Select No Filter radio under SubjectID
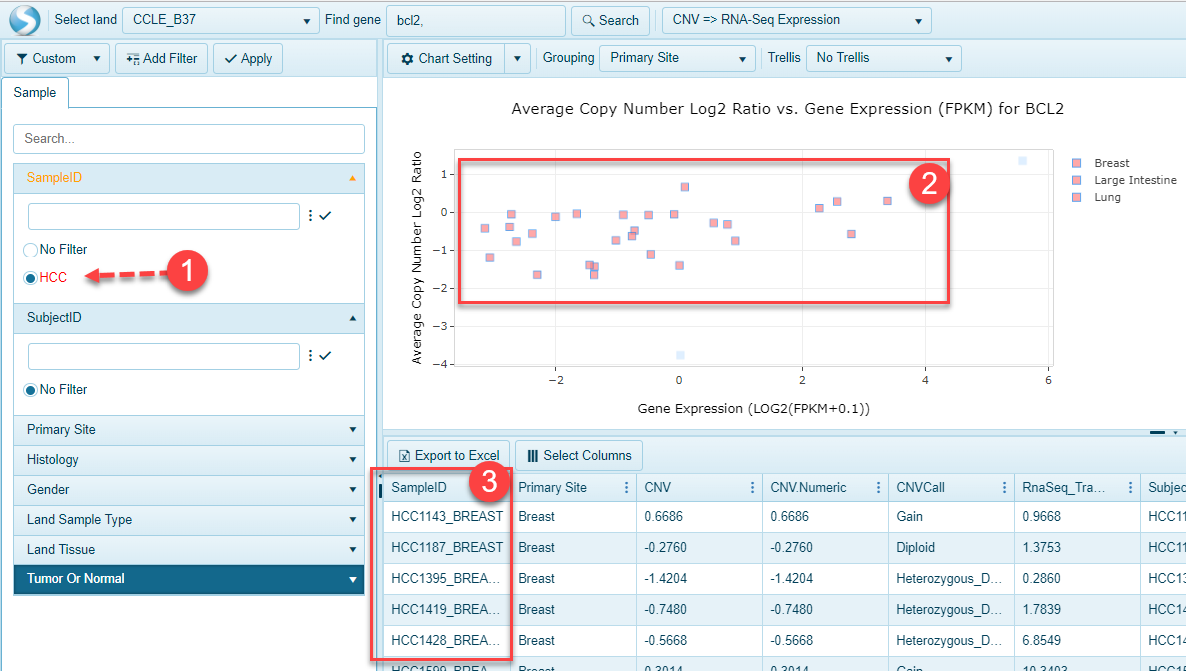This screenshot has width=1186, height=671. pyautogui.click(x=29, y=389)
